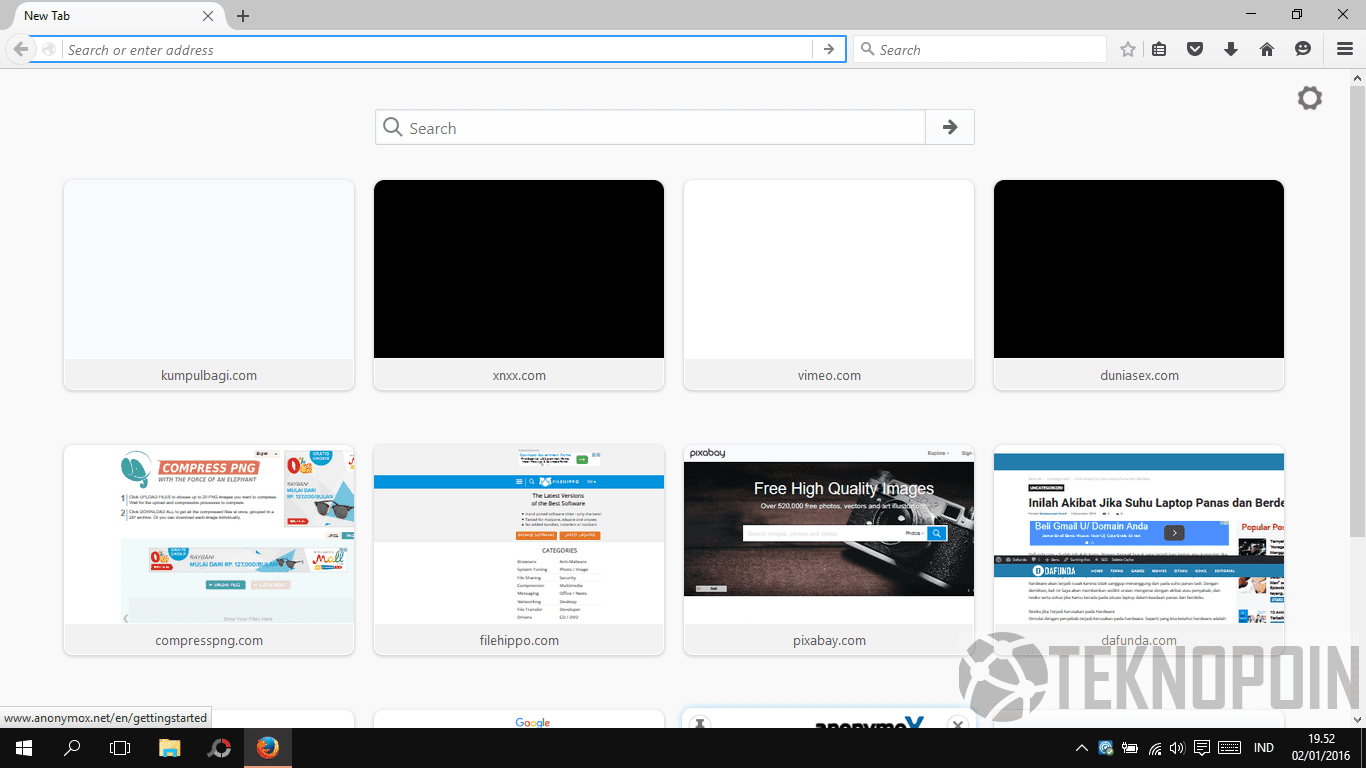The width and height of the screenshot is (1366, 768).
Task: Open the circular app icon beside File Explorer
Action: pyautogui.click(x=219, y=748)
